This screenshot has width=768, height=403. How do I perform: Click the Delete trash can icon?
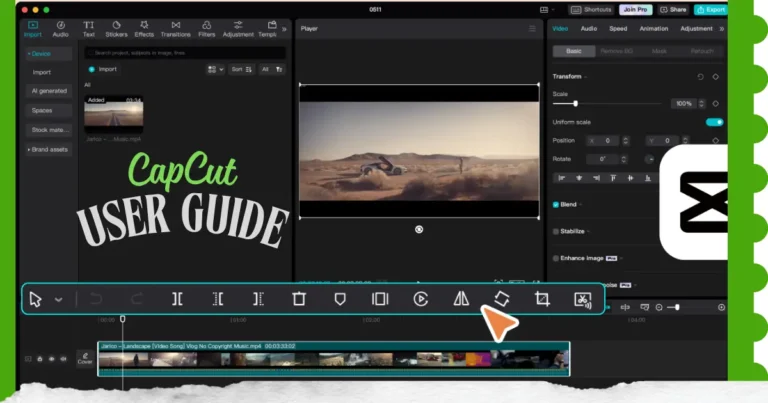299,299
